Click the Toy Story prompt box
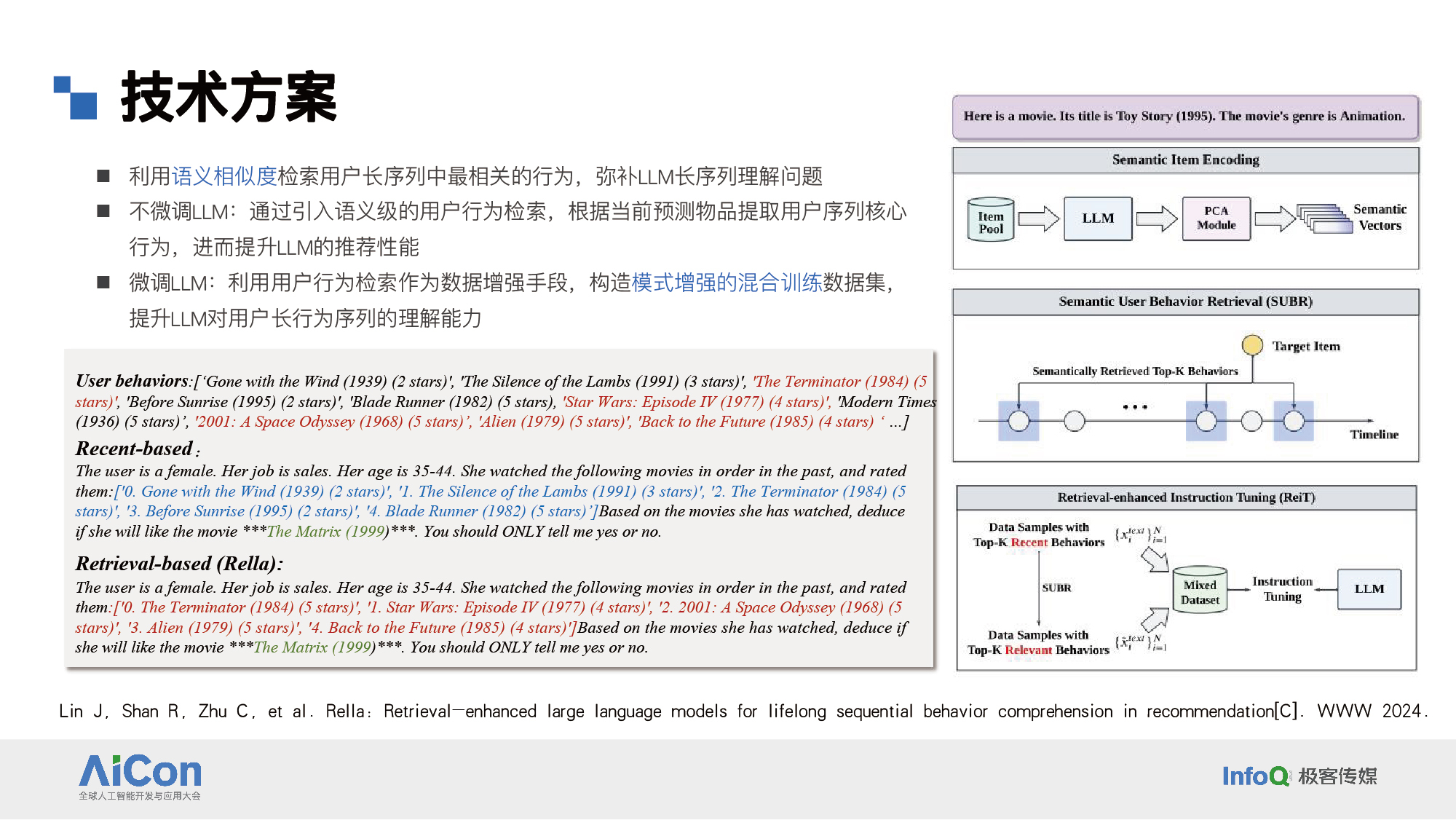The width and height of the screenshot is (1456, 820). pos(1185,117)
